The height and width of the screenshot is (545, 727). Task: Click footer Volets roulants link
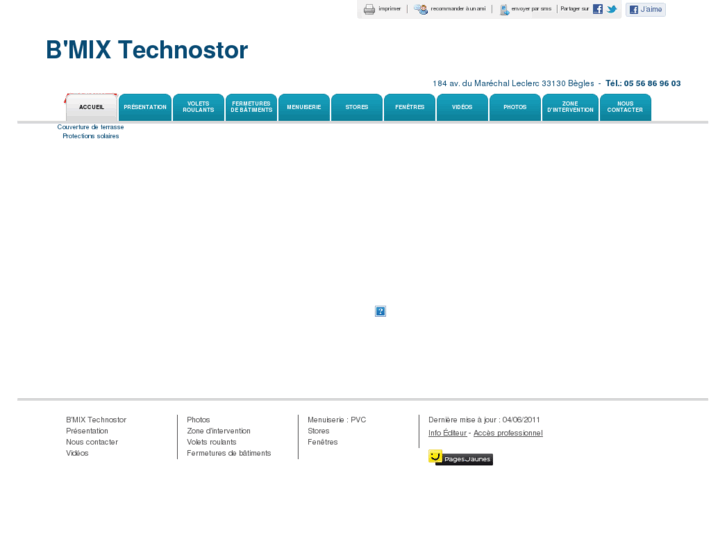pos(211,442)
